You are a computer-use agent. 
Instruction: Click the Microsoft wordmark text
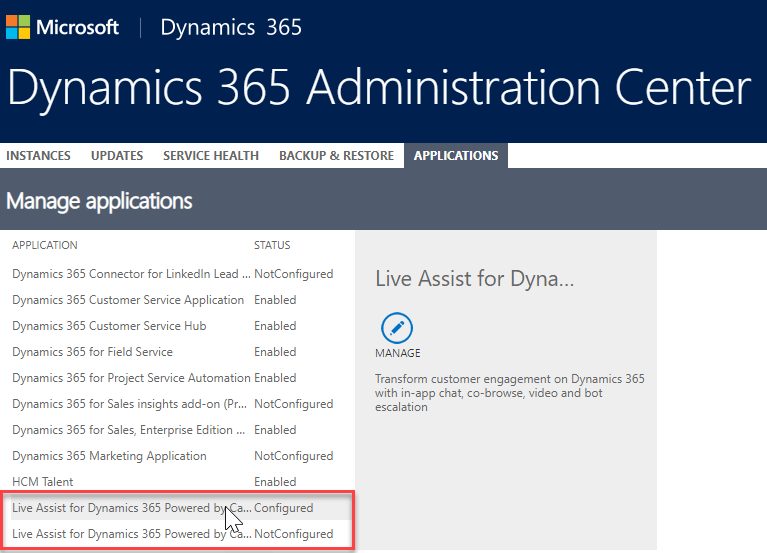(77, 27)
